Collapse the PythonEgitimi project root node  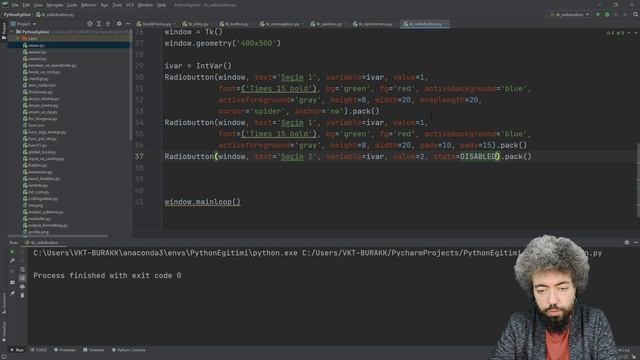coord(12,32)
